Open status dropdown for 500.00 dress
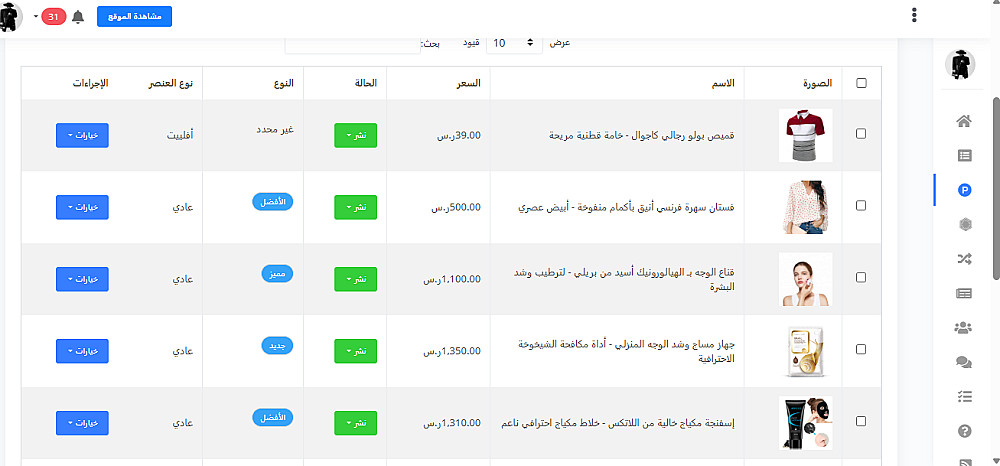 (x=355, y=208)
